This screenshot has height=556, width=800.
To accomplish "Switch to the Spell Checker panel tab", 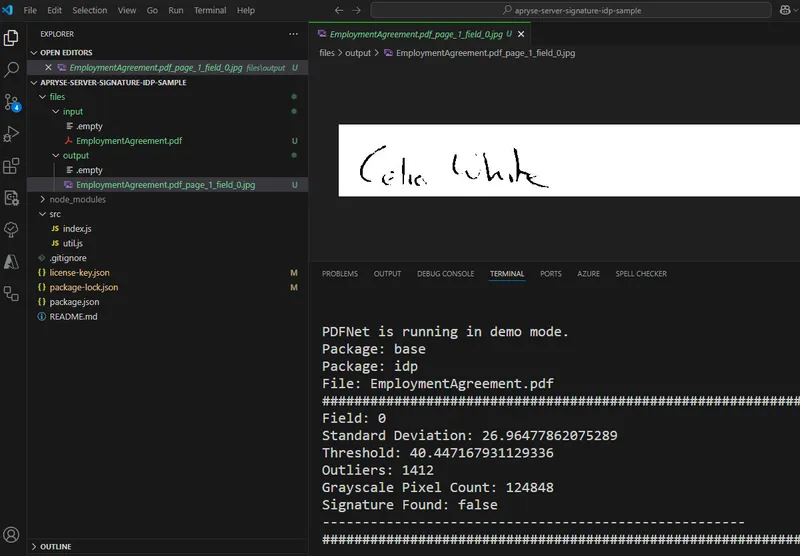I will (641, 273).
